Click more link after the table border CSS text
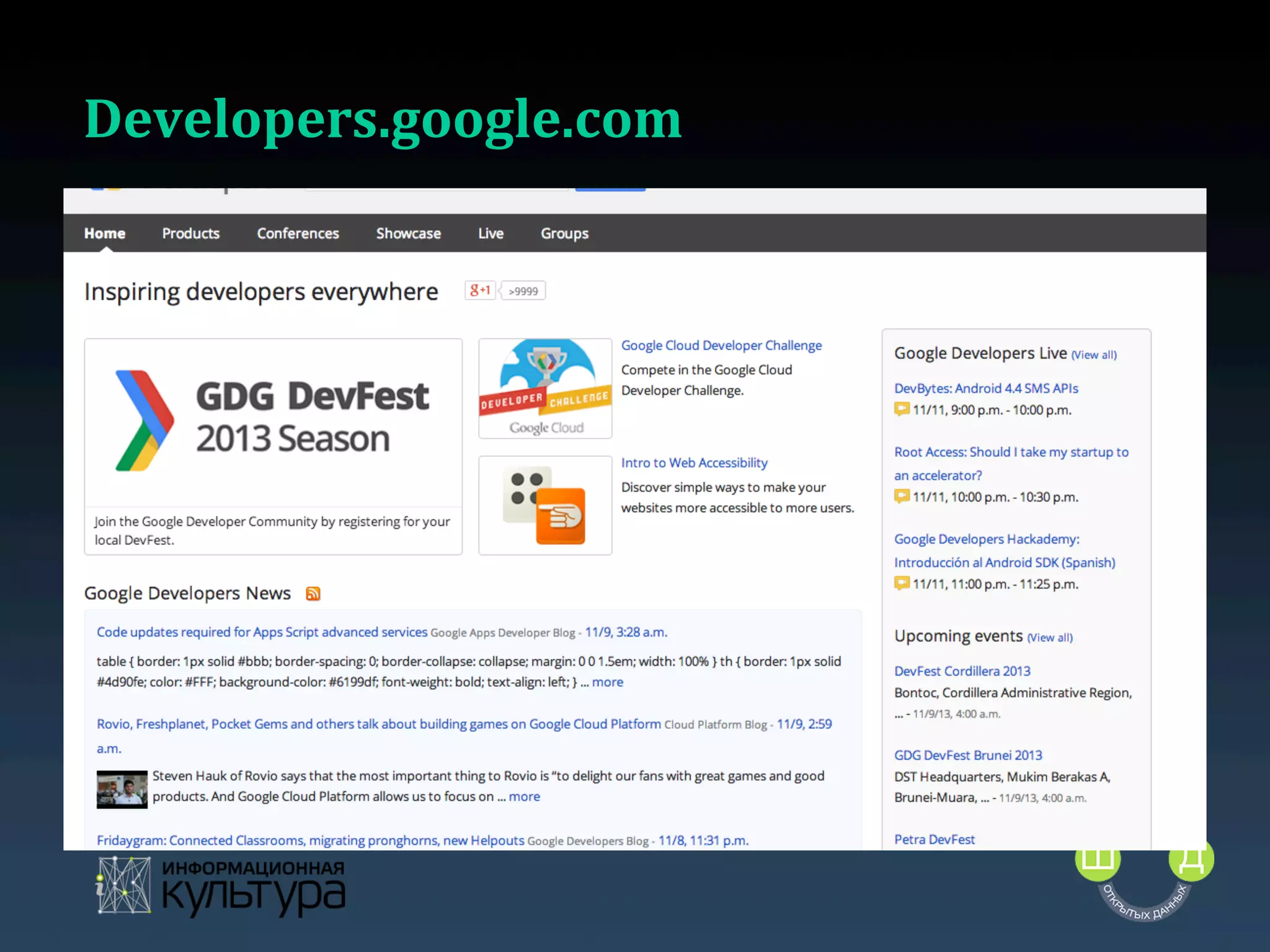This screenshot has width=1270, height=952. coord(608,682)
